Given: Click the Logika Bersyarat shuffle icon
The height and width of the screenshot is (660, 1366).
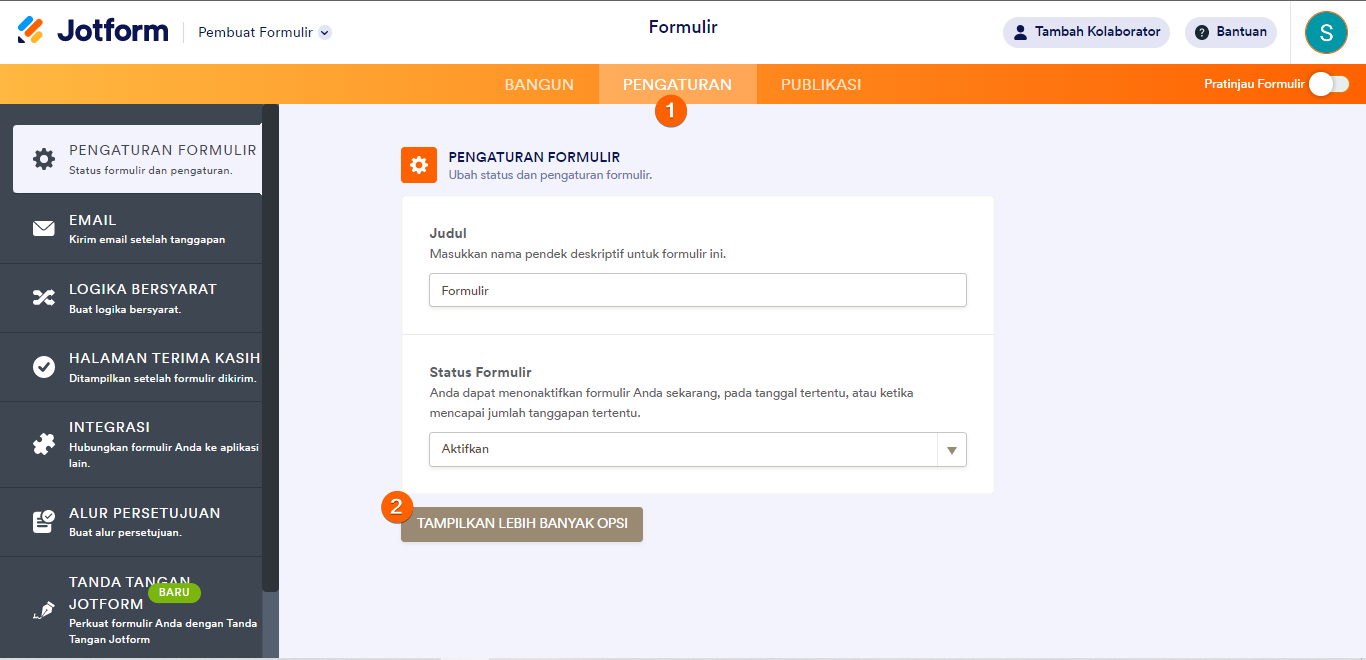Looking at the screenshot, I should click(x=44, y=297).
